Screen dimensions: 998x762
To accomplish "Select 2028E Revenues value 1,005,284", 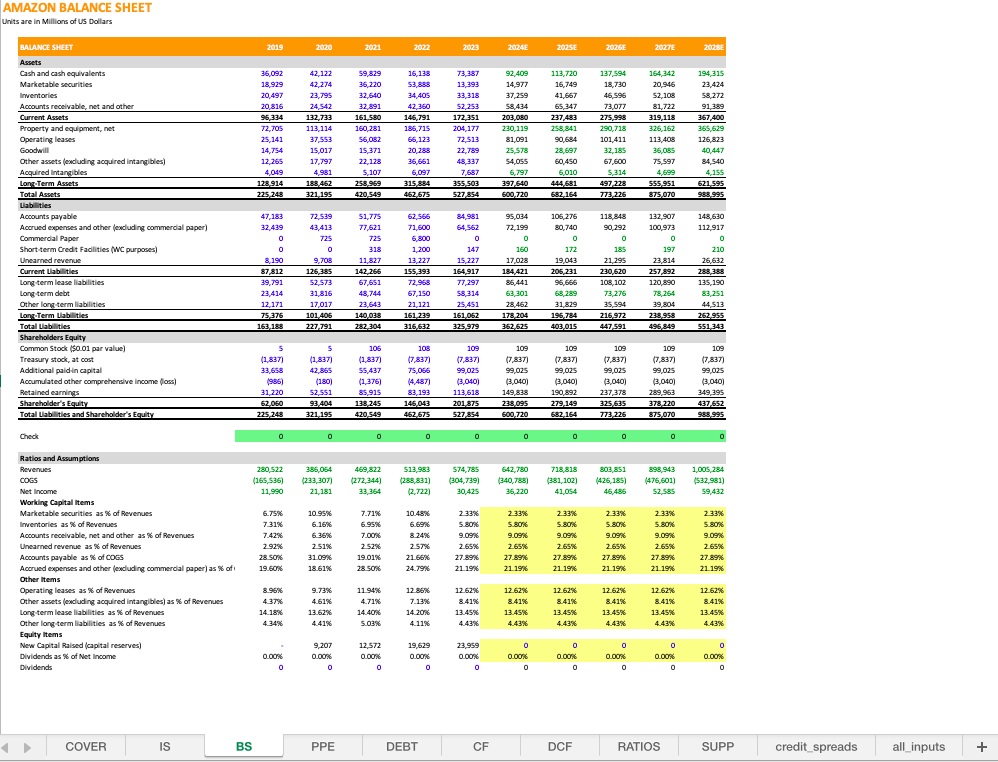I will [x=708, y=470].
